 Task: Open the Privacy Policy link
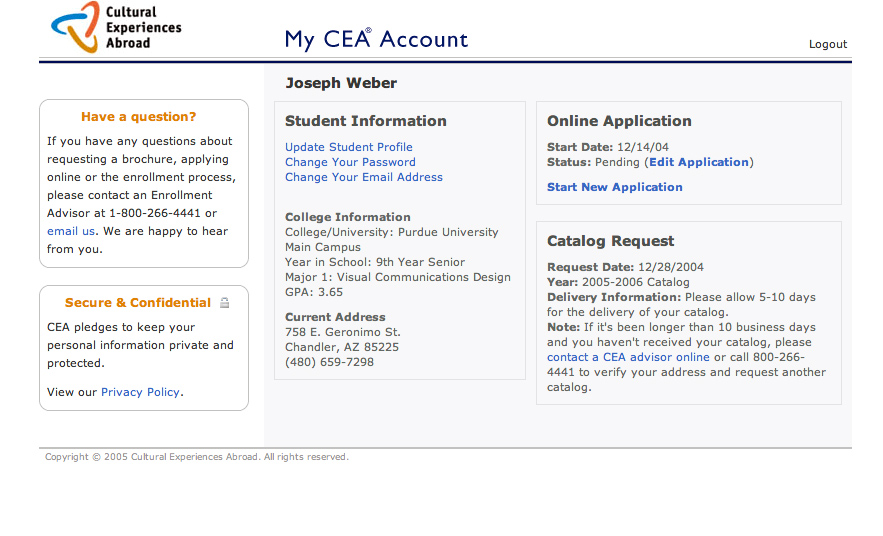[x=140, y=392]
